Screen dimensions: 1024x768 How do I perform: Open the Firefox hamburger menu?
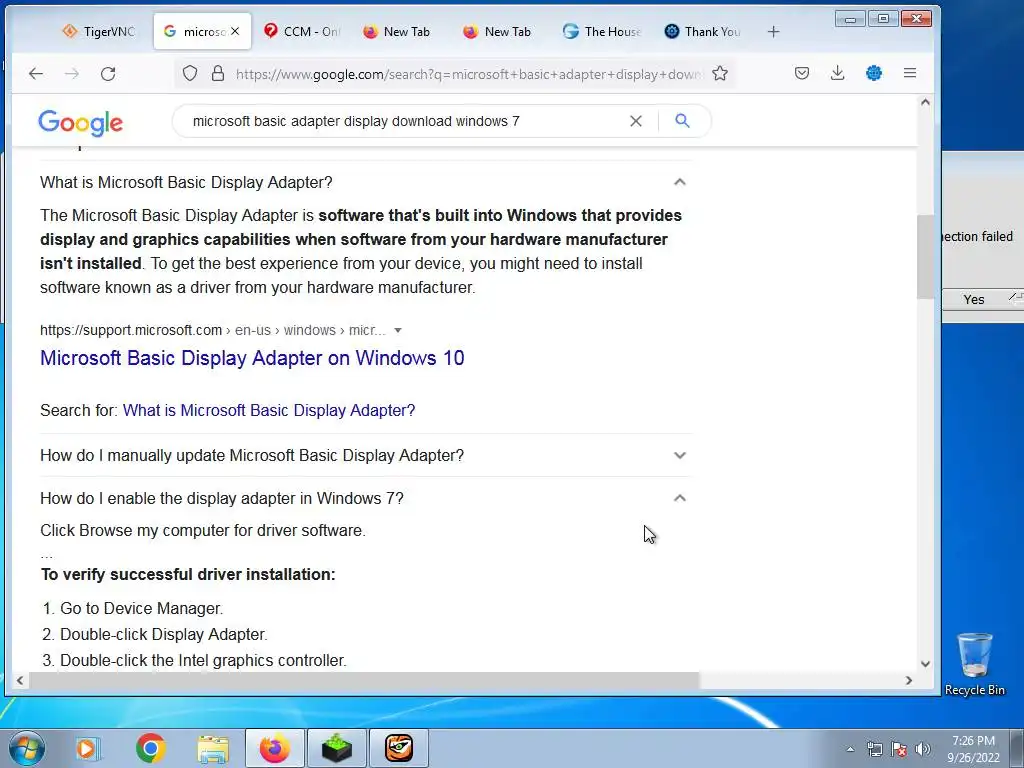[x=910, y=73]
